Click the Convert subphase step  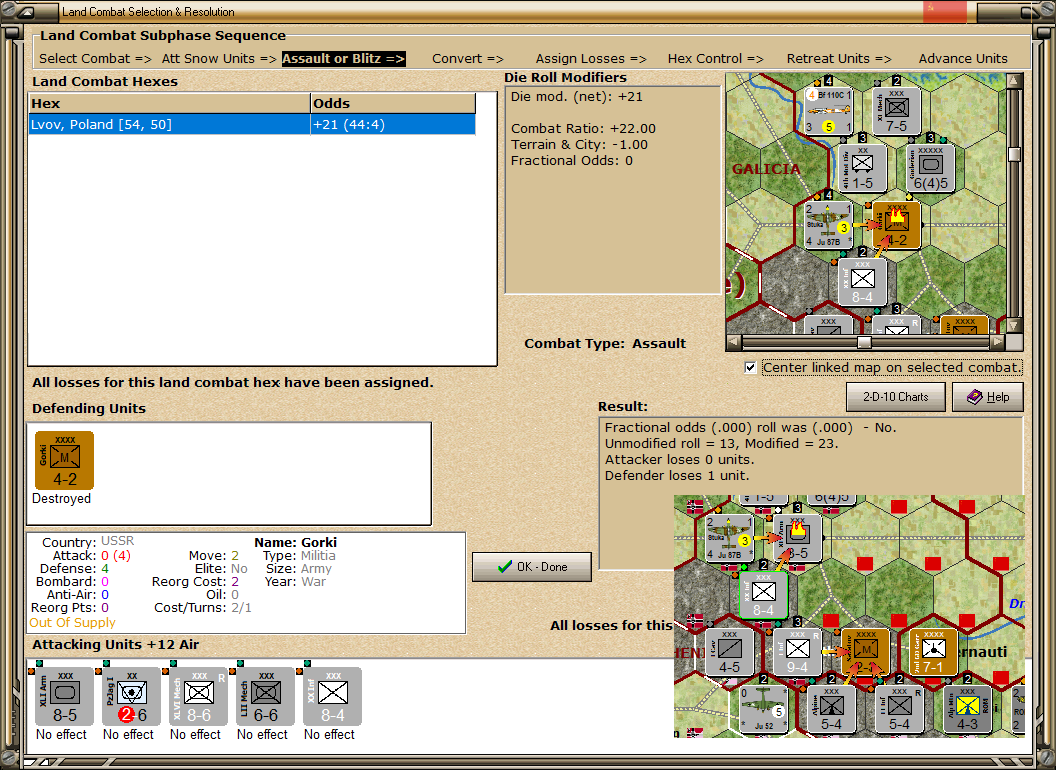point(467,59)
